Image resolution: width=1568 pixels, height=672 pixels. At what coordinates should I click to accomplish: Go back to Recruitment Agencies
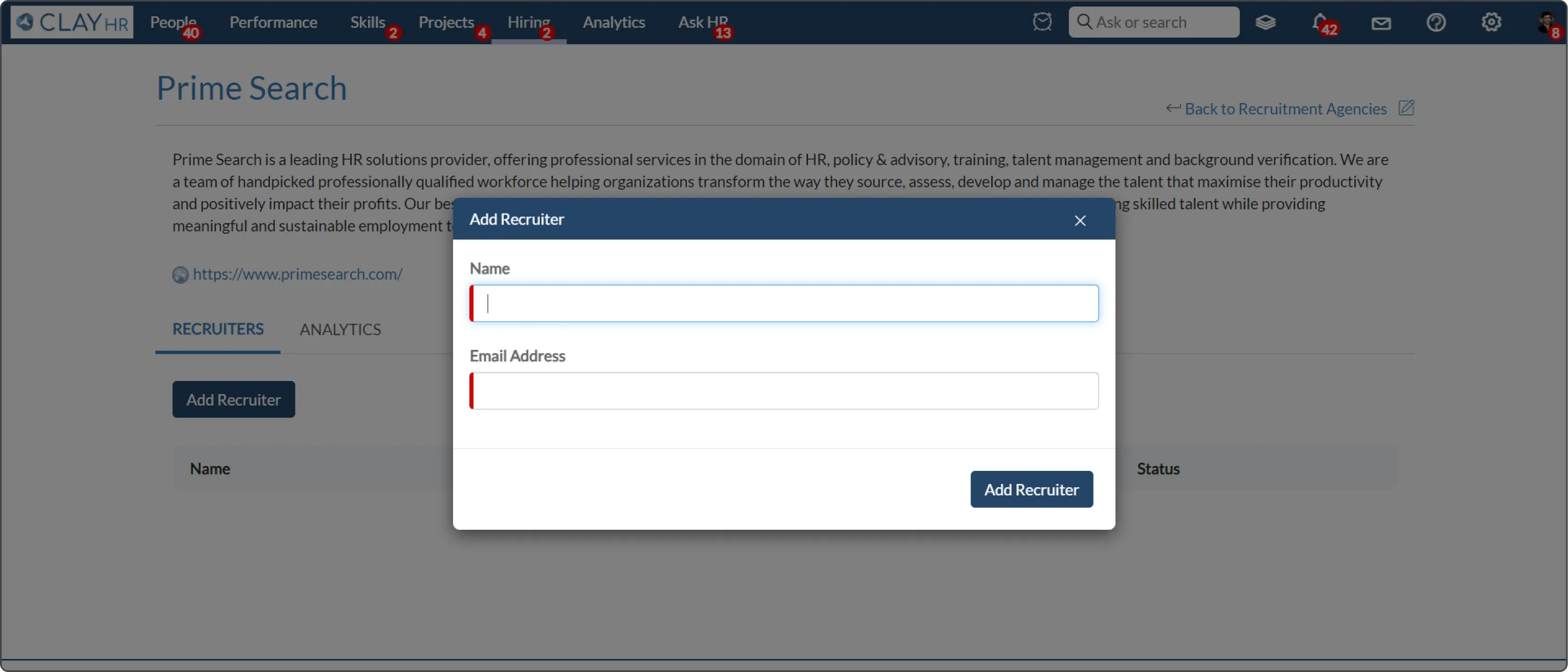coord(1284,109)
